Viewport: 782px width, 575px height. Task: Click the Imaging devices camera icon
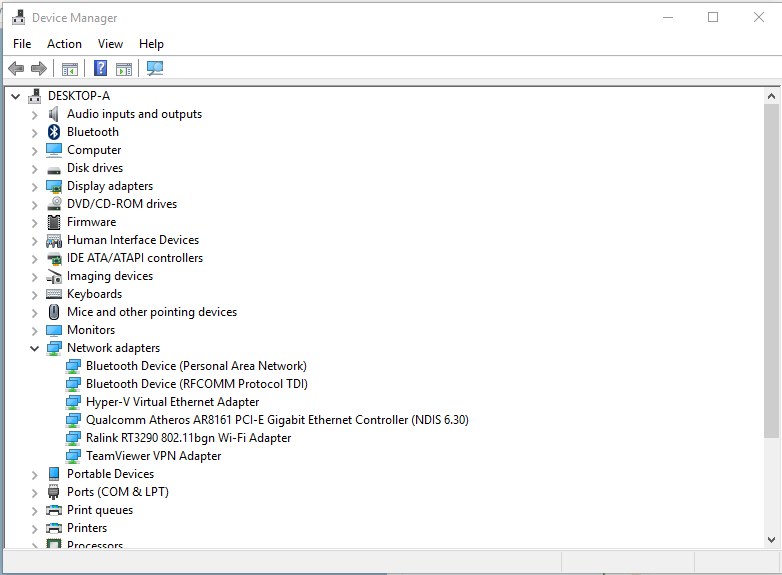[x=54, y=276]
